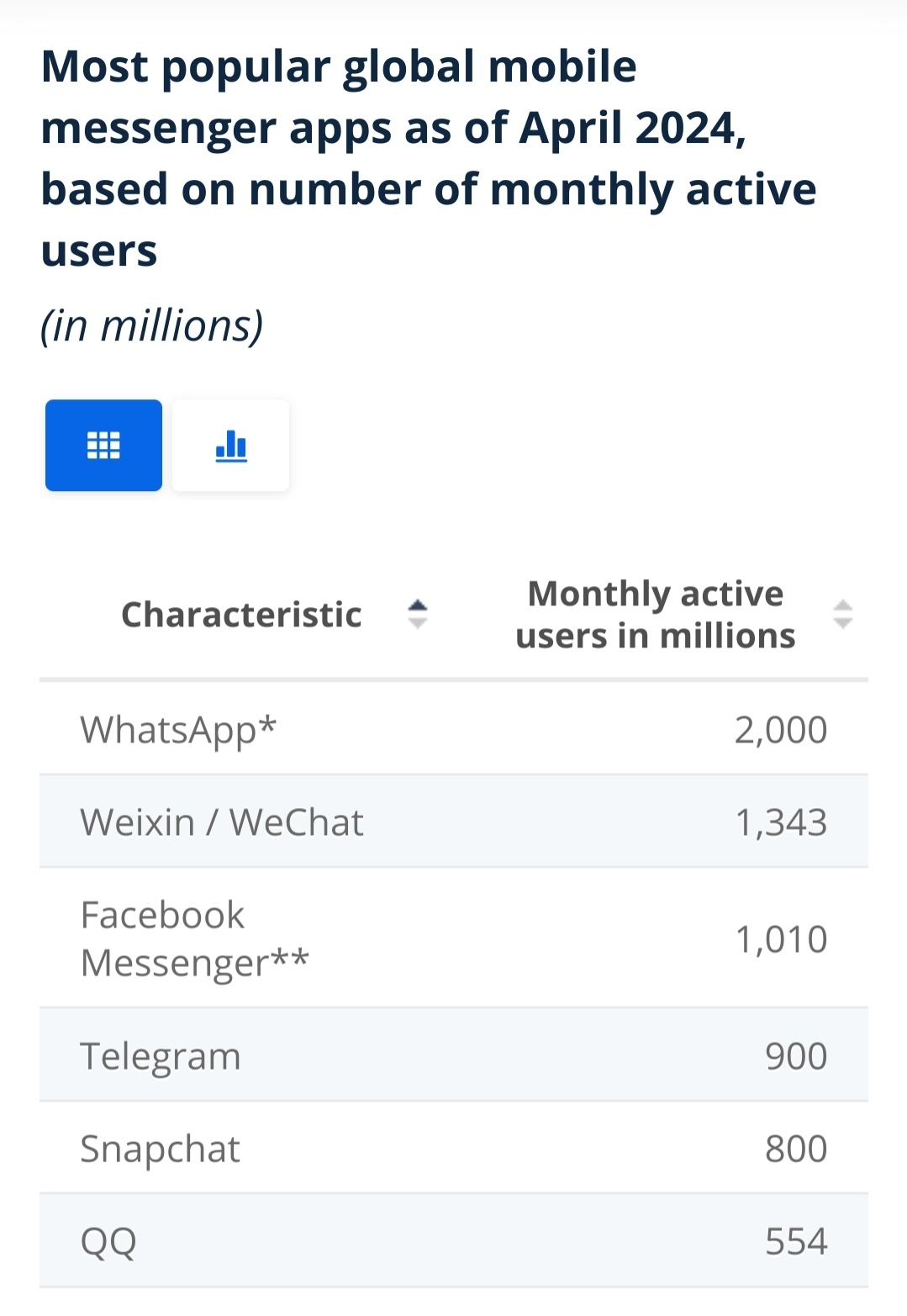Click the Monthly active users header text
This screenshot has height=1316, width=907.
tap(655, 615)
